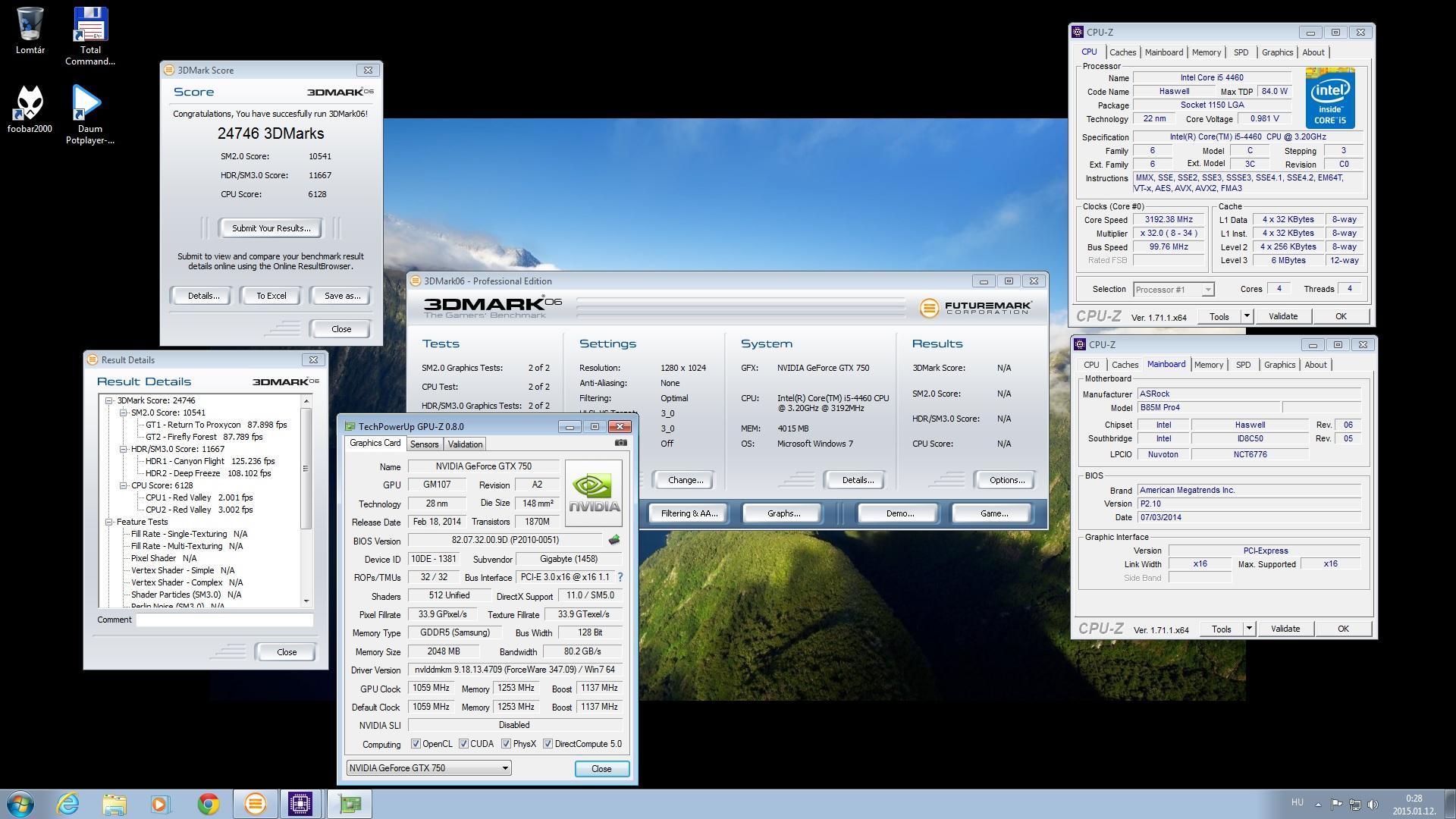This screenshot has width=1456, height=819.
Task: Click To Excel button
Action: pos(271,296)
